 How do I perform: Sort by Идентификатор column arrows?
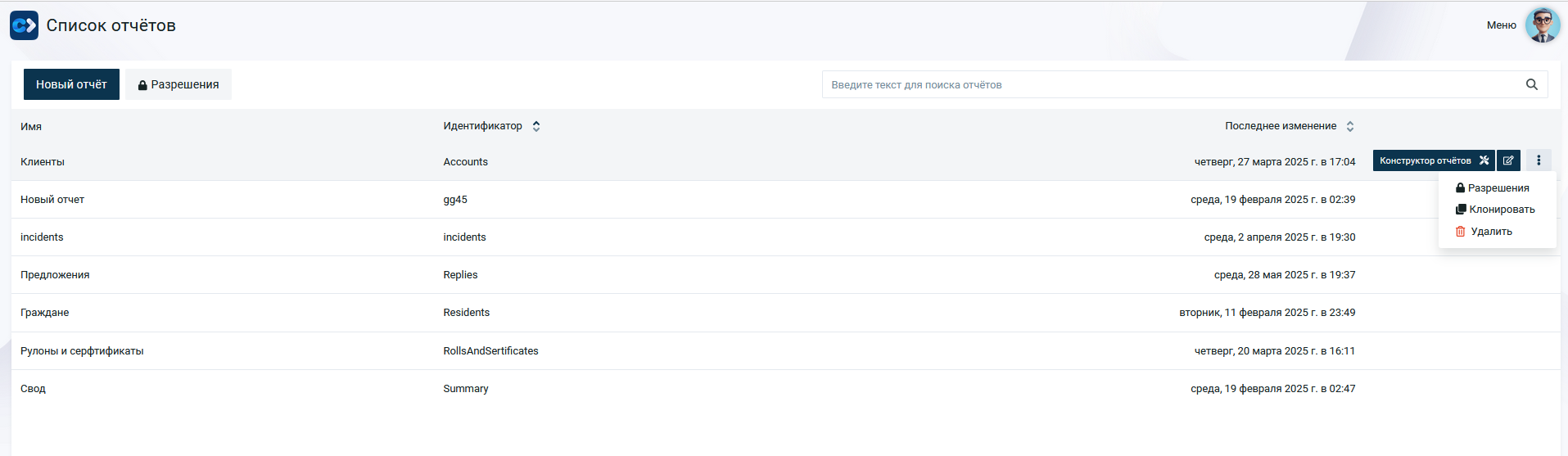[536, 126]
